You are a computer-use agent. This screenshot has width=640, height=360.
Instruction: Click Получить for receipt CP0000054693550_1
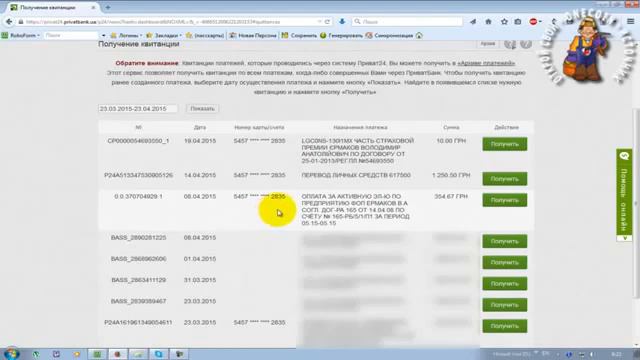(504, 144)
